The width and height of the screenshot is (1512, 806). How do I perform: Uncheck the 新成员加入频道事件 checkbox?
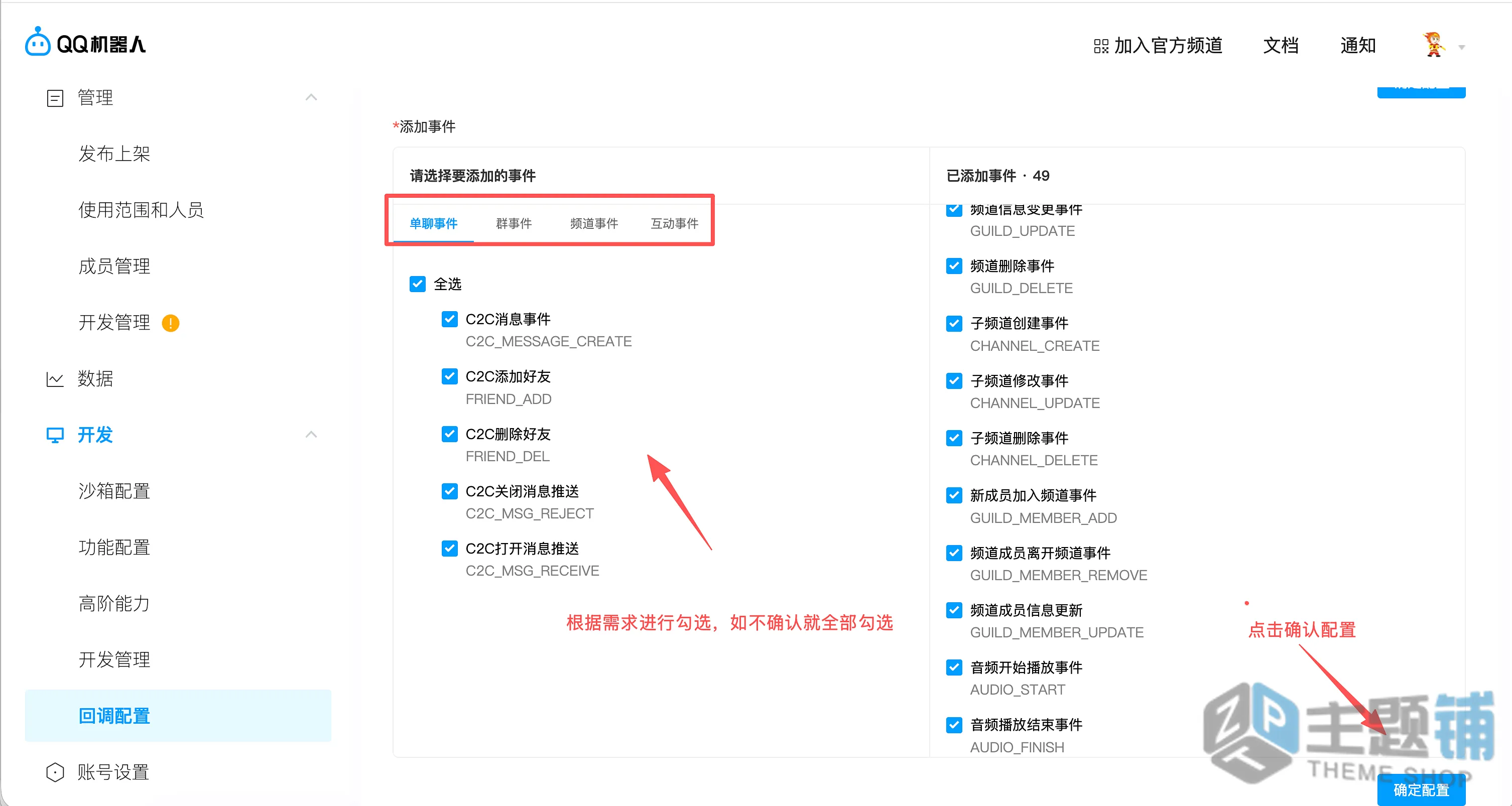[x=954, y=495]
